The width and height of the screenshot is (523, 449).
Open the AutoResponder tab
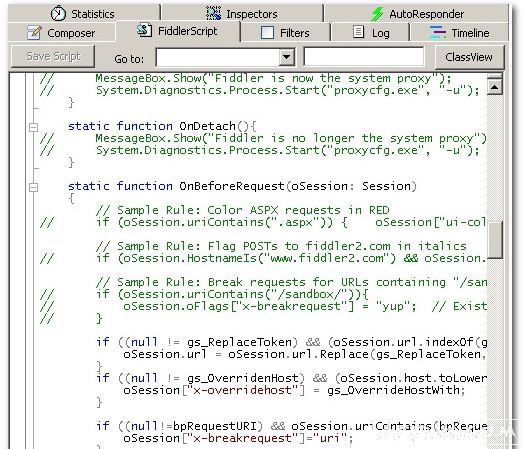(417, 14)
